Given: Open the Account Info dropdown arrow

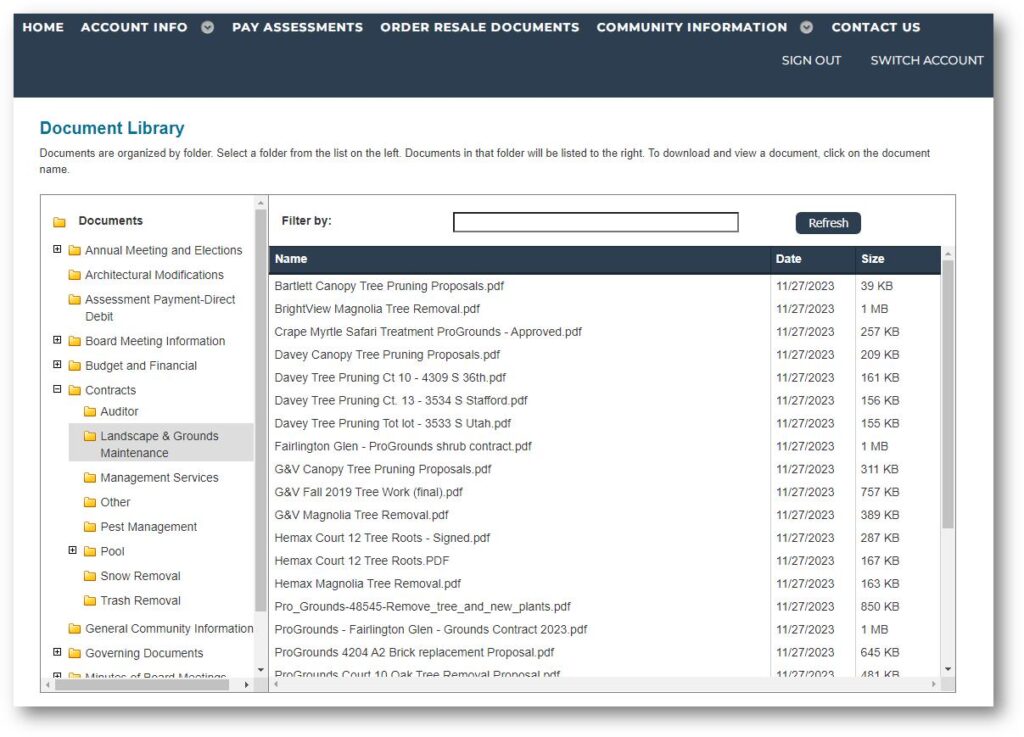Looking at the screenshot, I should pos(208,27).
